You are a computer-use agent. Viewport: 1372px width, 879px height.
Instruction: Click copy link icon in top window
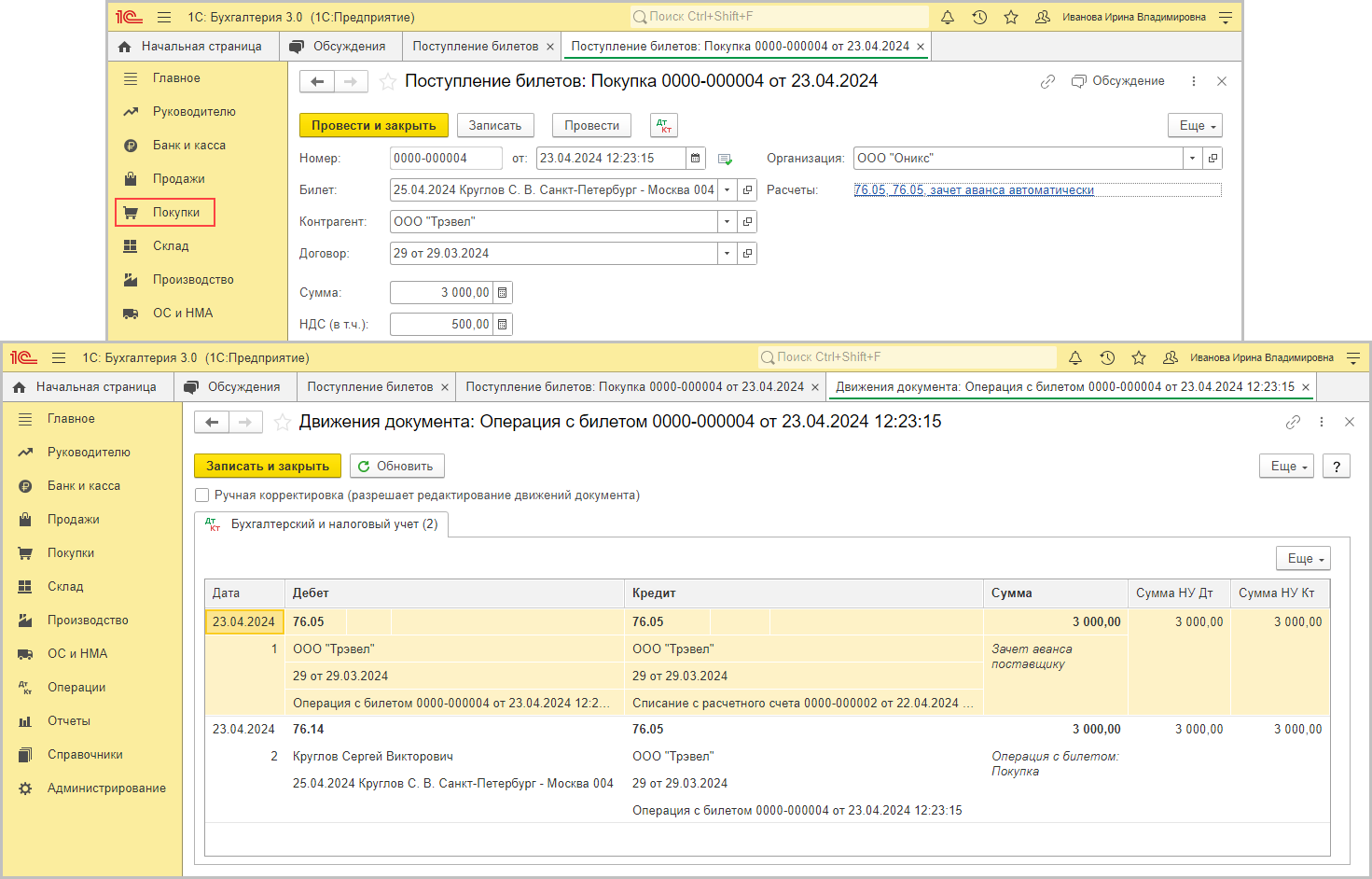point(1047,82)
